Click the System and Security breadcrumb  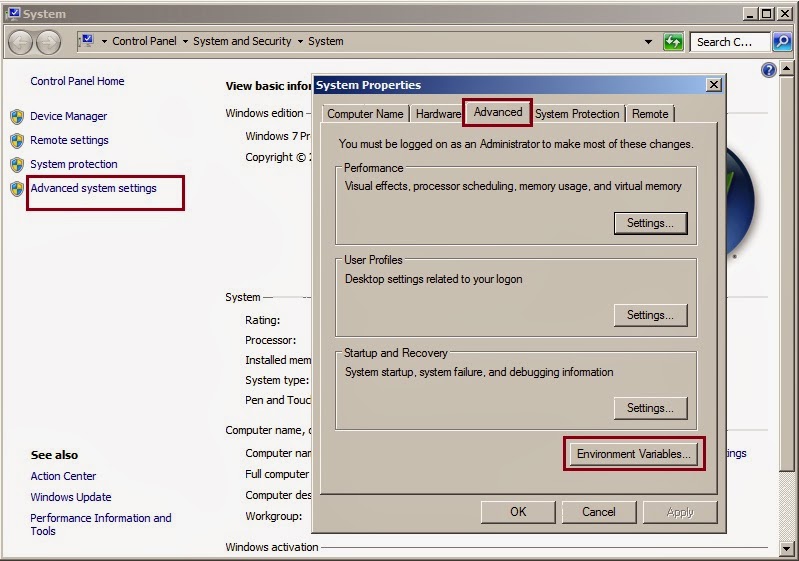[x=242, y=41]
